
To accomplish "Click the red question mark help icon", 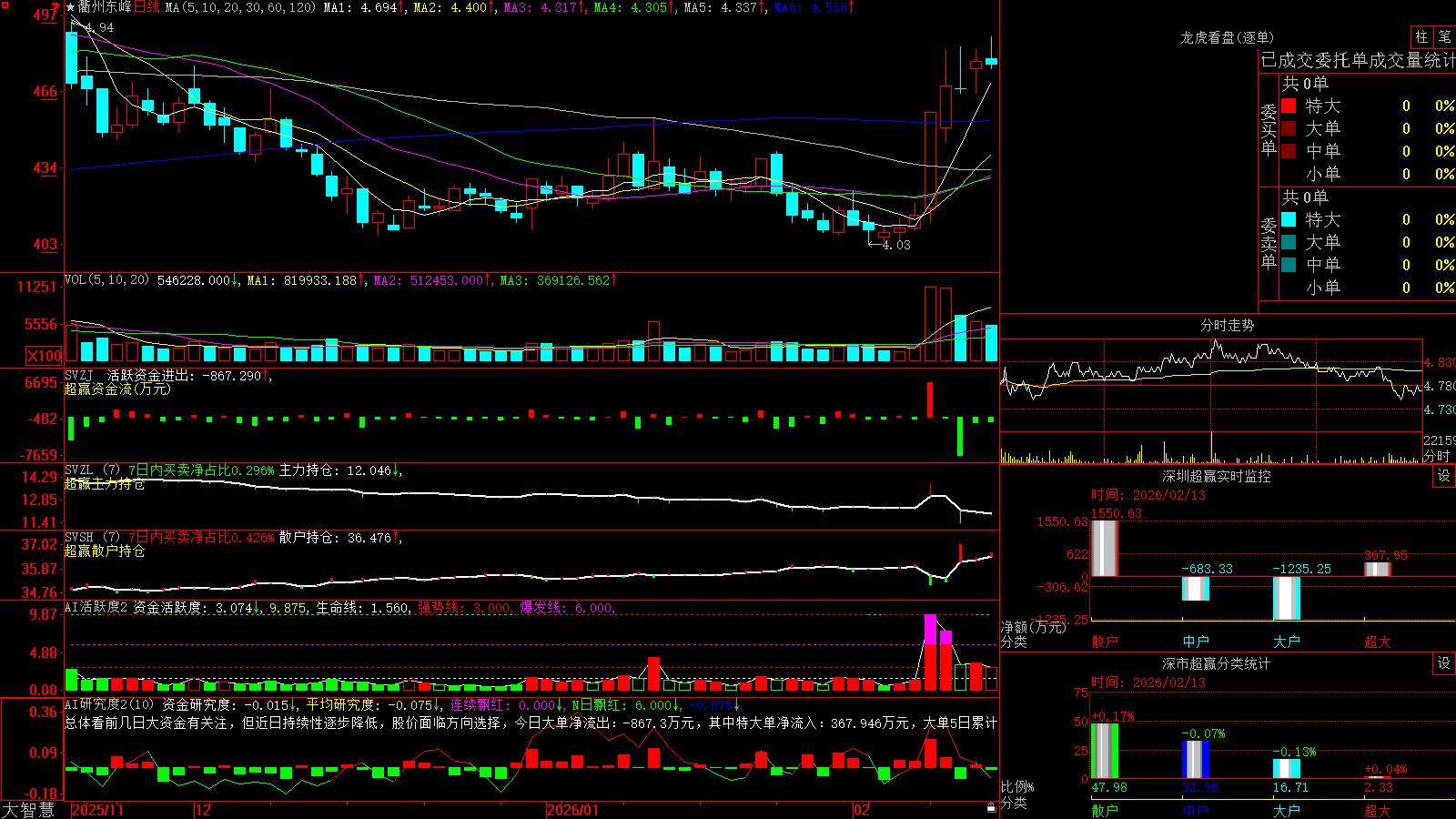I will coord(56,7).
